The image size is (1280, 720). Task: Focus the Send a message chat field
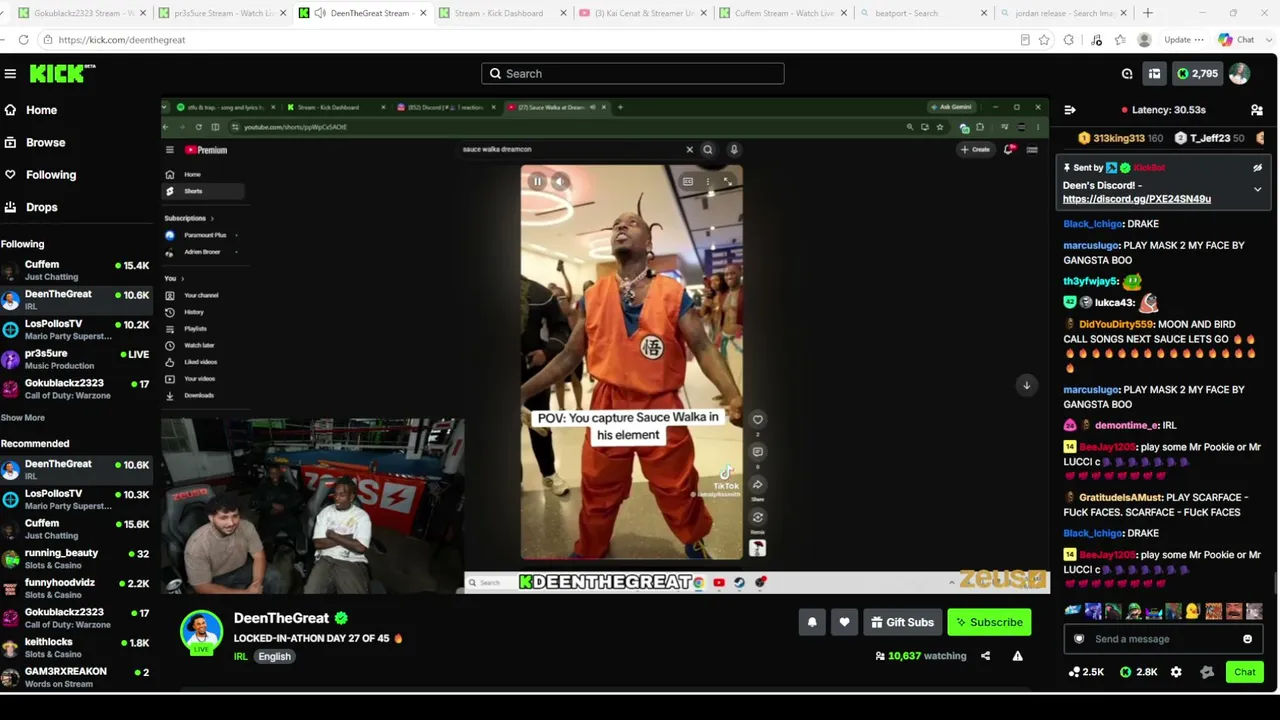1163,639
